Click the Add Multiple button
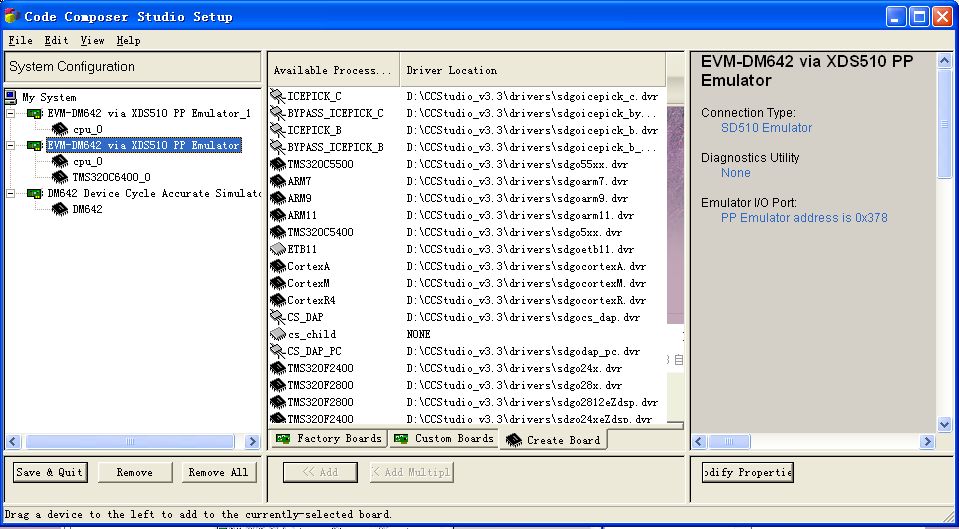The height and width of the screenshot is (529, 959). tap(412, 472)
